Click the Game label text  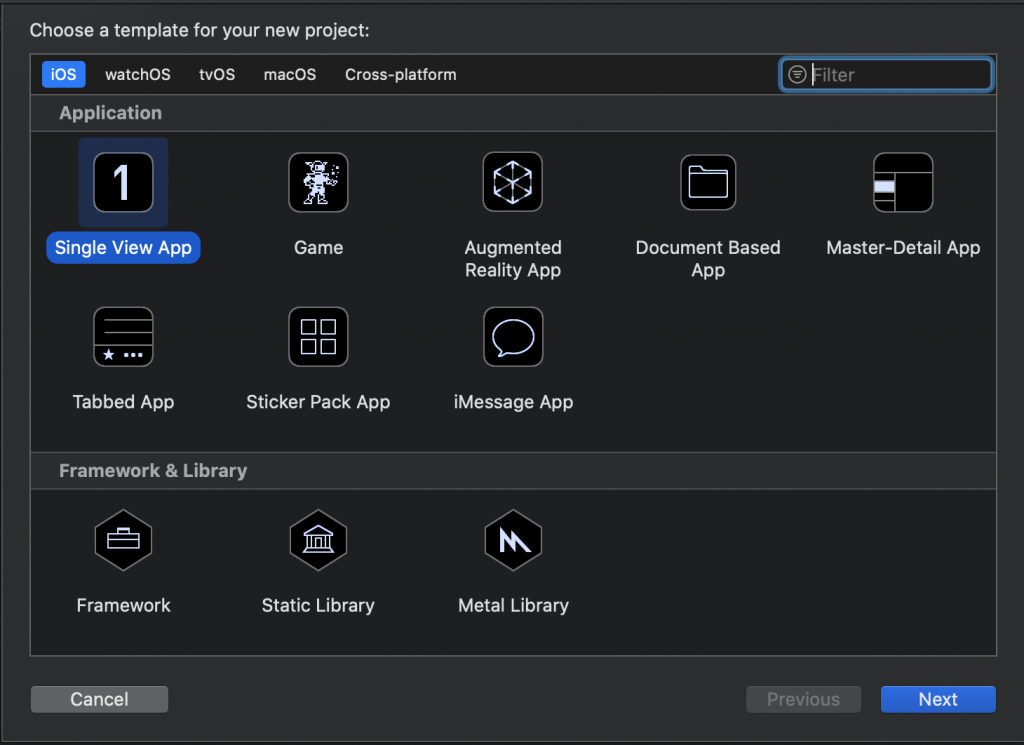click(318, 247)
